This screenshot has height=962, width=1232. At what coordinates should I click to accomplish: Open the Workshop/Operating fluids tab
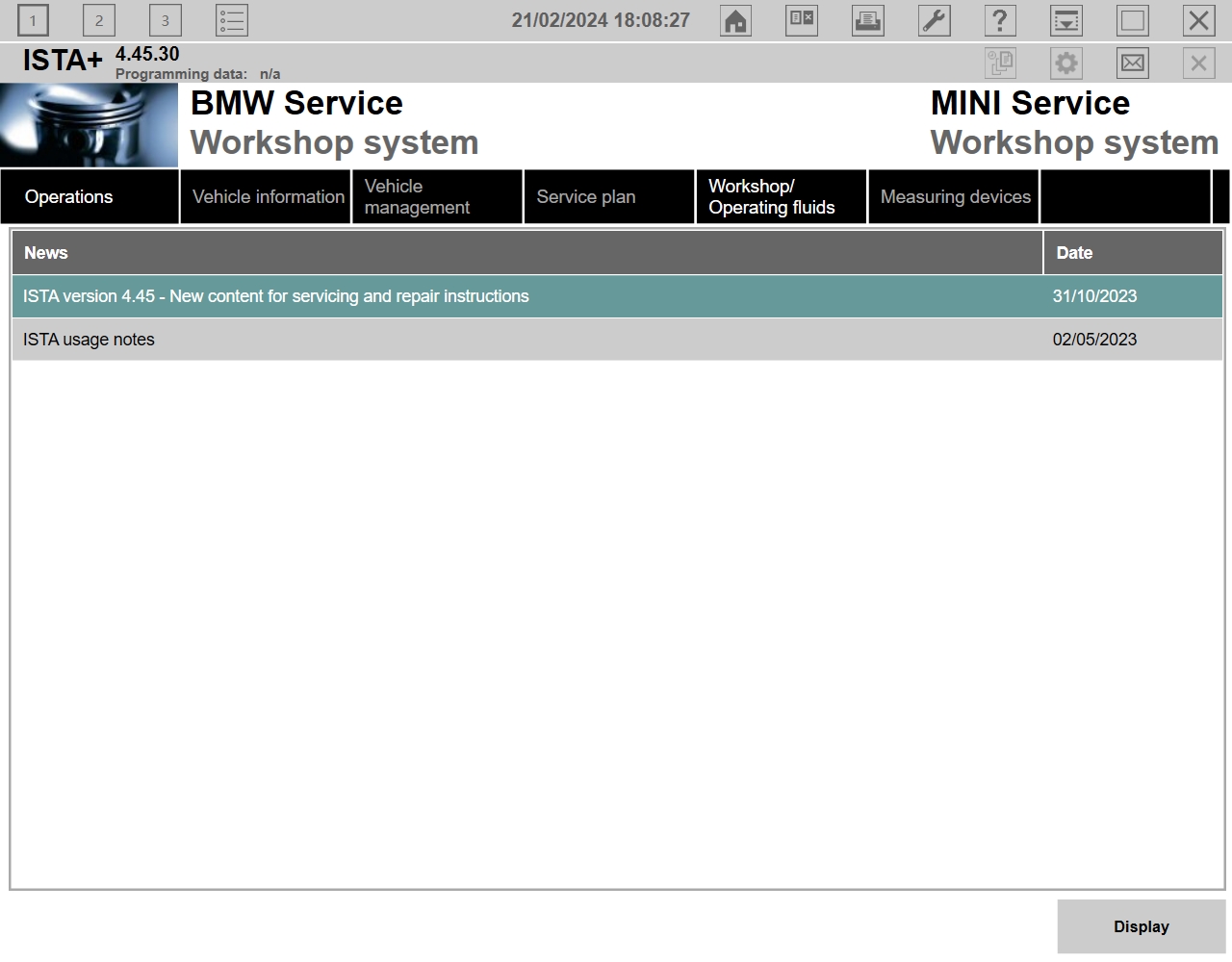[x=781, y=196]
